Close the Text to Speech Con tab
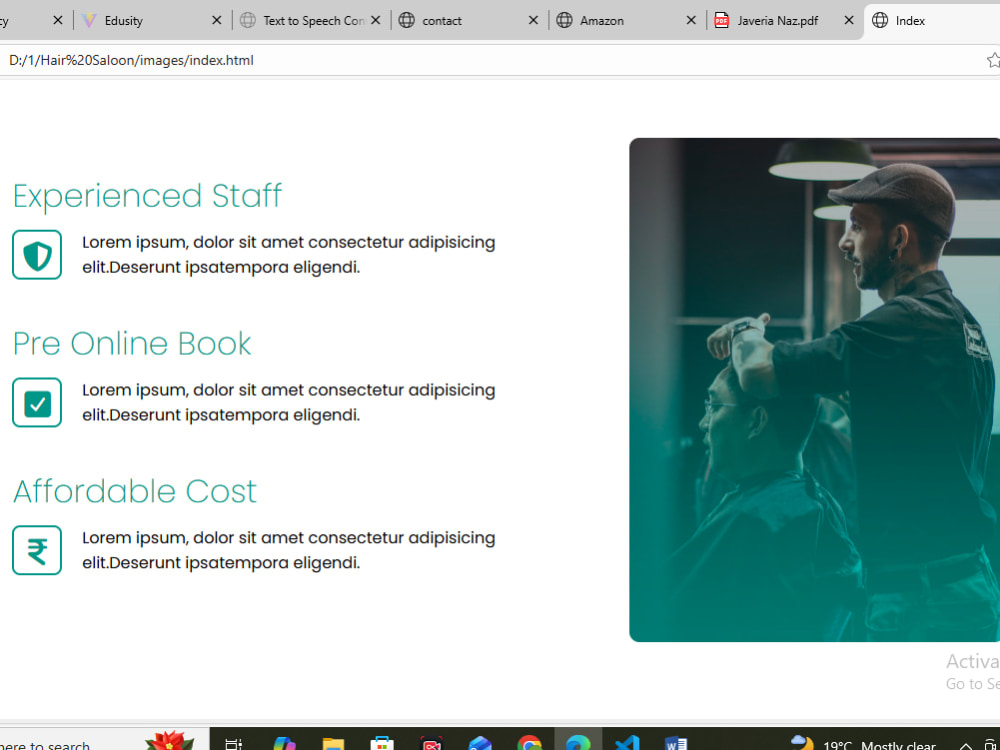The width and height of the screenshot is (1000, 750). tap(376, 20)
